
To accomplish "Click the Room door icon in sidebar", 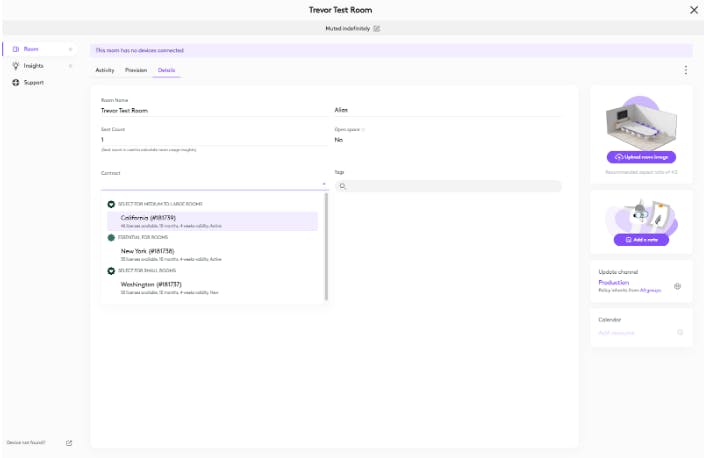I will point(16,49).
